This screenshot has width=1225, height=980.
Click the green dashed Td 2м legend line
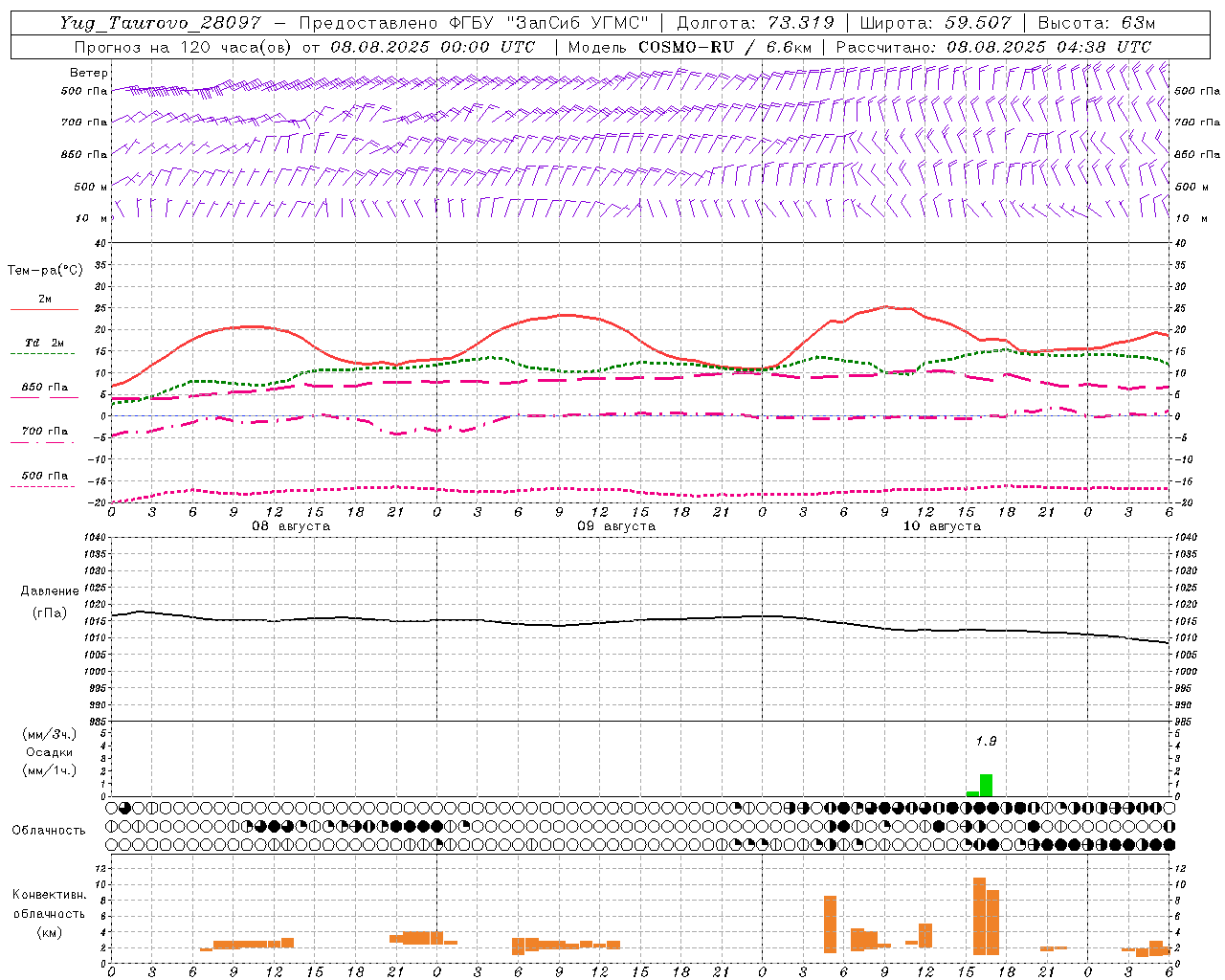click(42, 354)
